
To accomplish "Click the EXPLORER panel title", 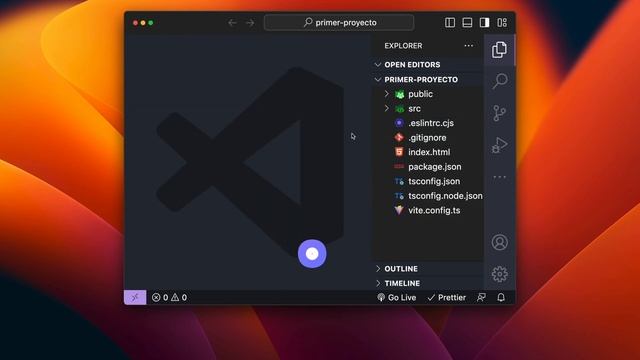I will point(403,46).
